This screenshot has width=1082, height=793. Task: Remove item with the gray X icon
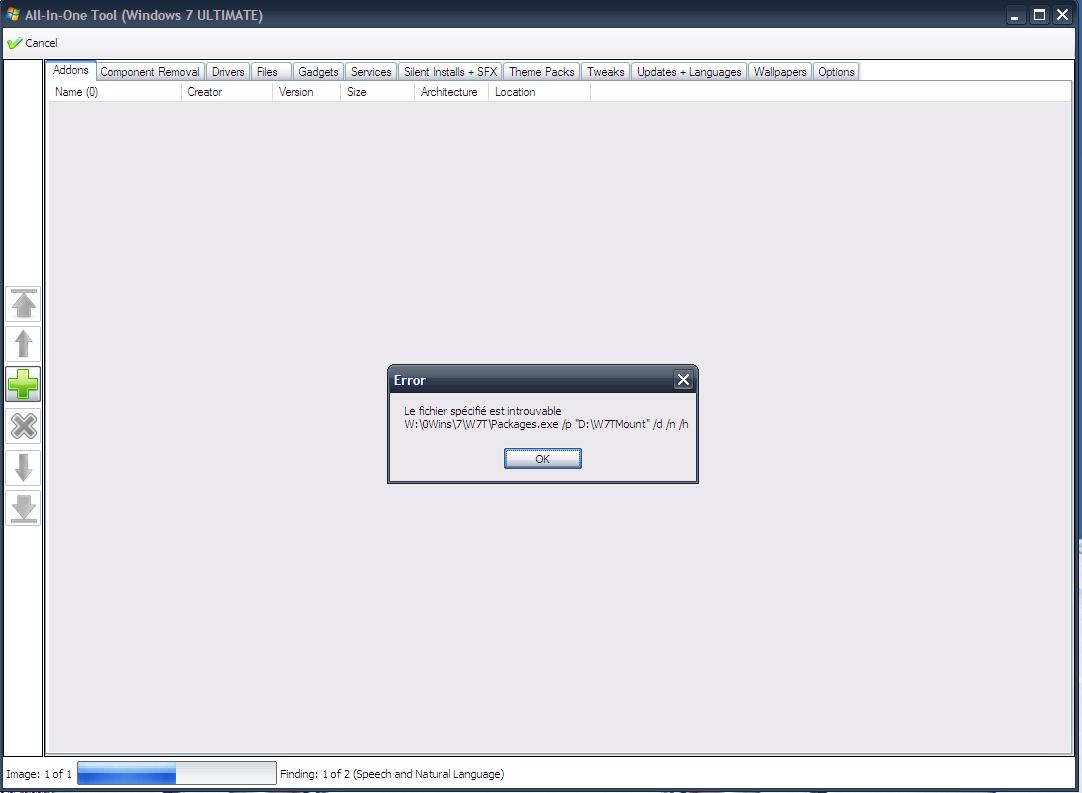(23, 426)
